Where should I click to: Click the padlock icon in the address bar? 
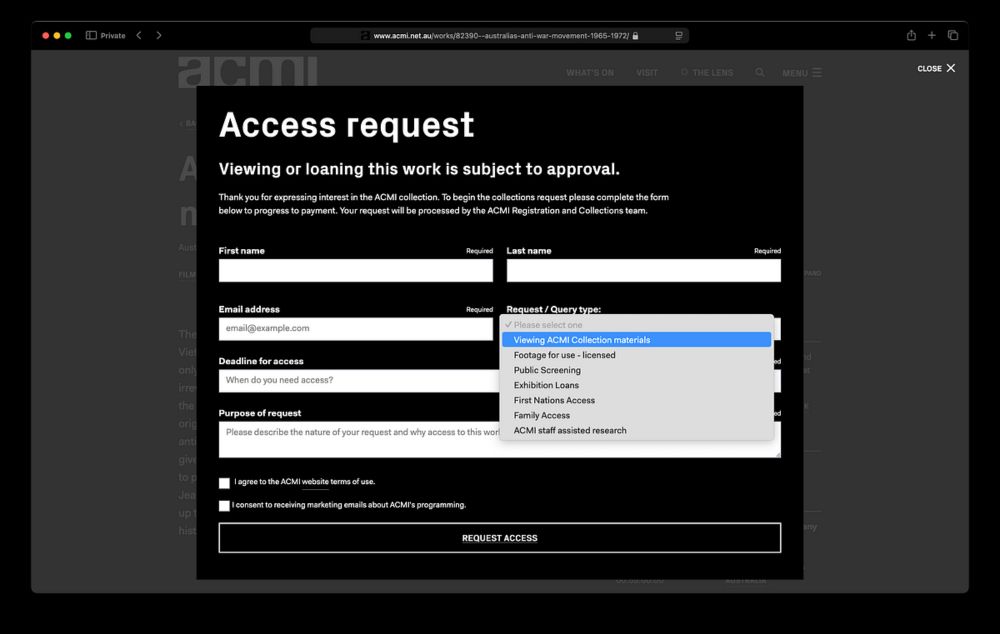tap(635, 36)
